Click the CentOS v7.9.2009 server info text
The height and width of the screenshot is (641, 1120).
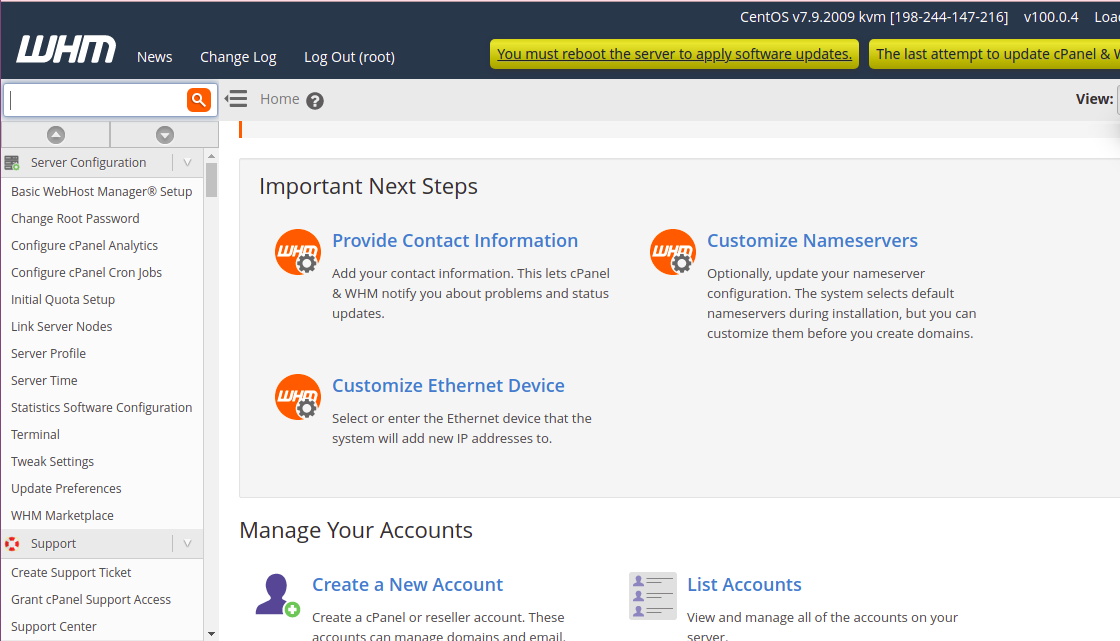coord(874,17)
